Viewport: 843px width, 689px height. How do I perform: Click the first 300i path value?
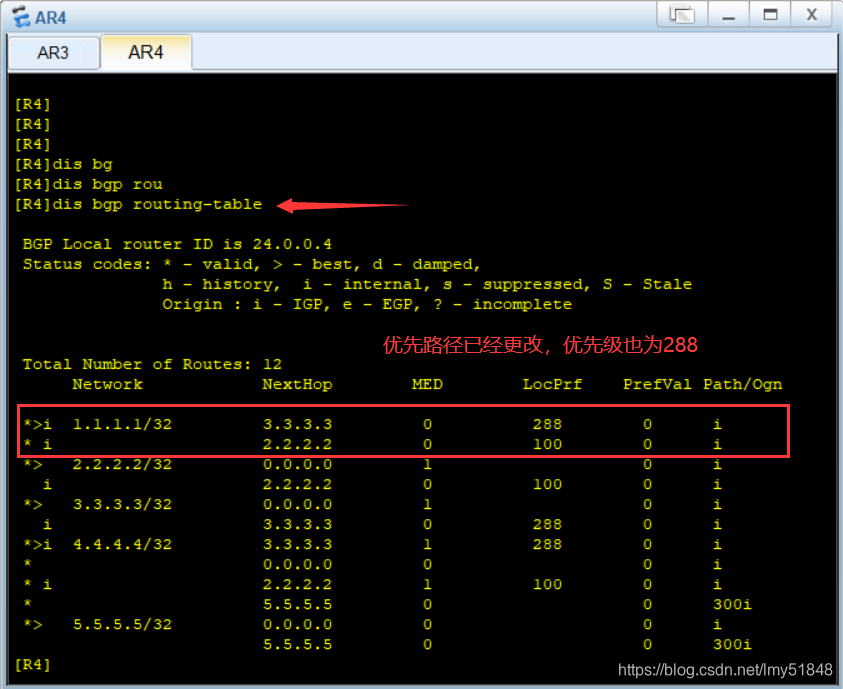coord(732,605)
